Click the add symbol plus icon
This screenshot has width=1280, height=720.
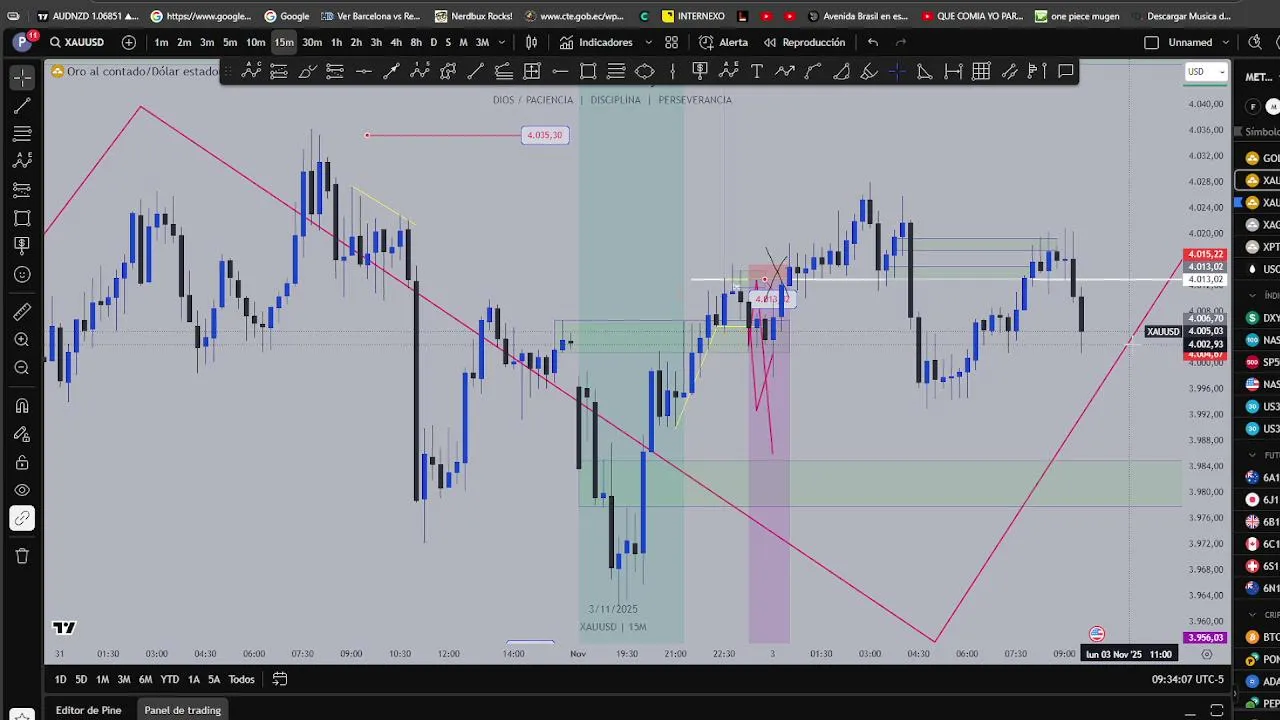point(129,42)
